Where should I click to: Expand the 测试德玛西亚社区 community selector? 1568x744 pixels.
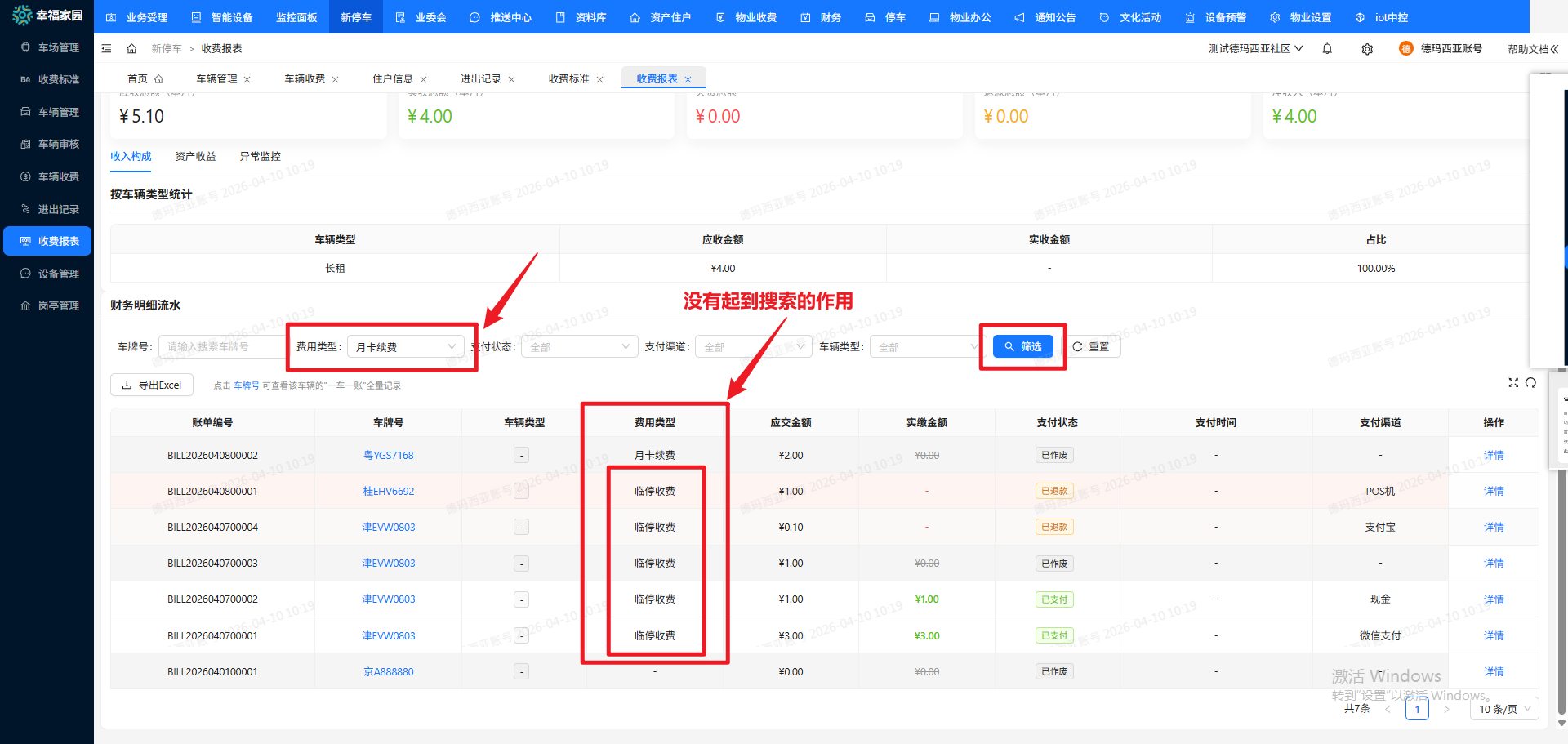[1255, 49]
